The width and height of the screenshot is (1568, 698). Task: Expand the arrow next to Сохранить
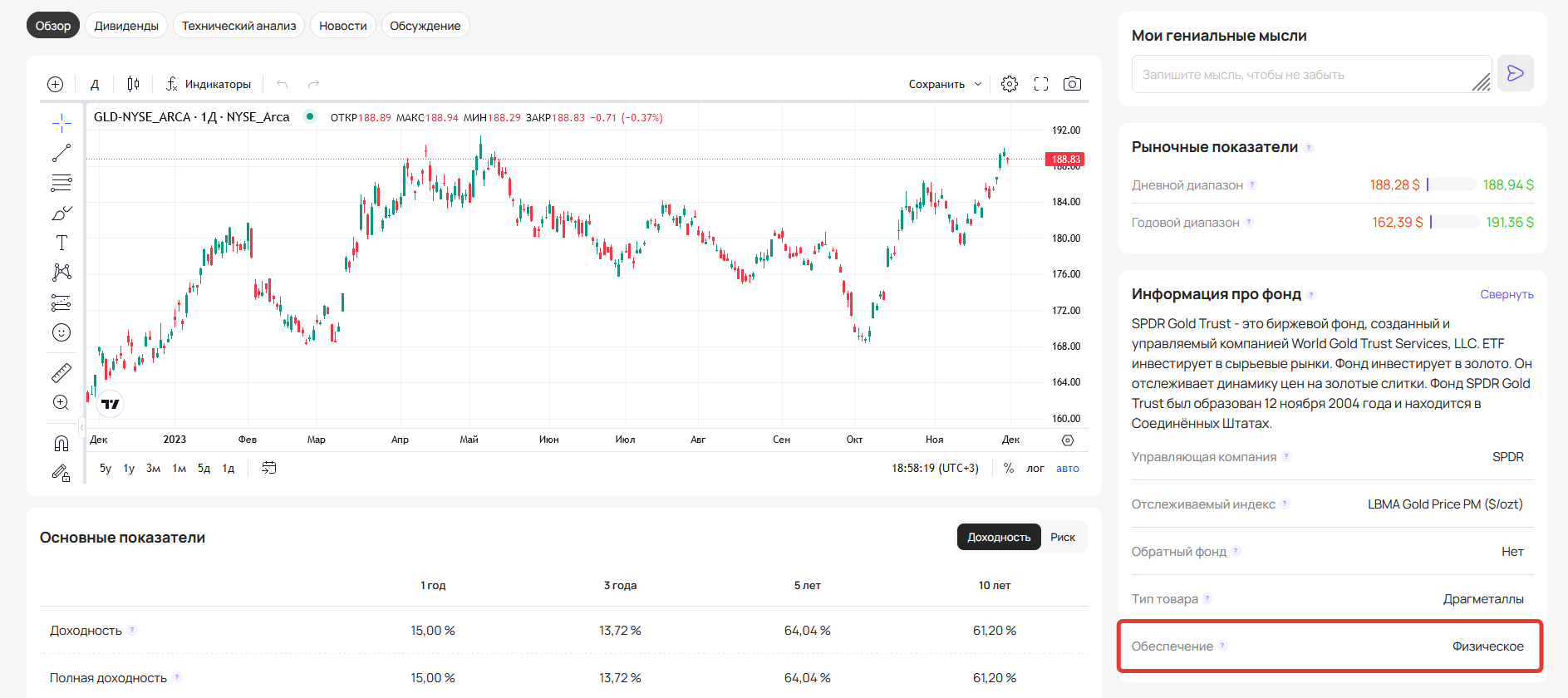[978, 84]
